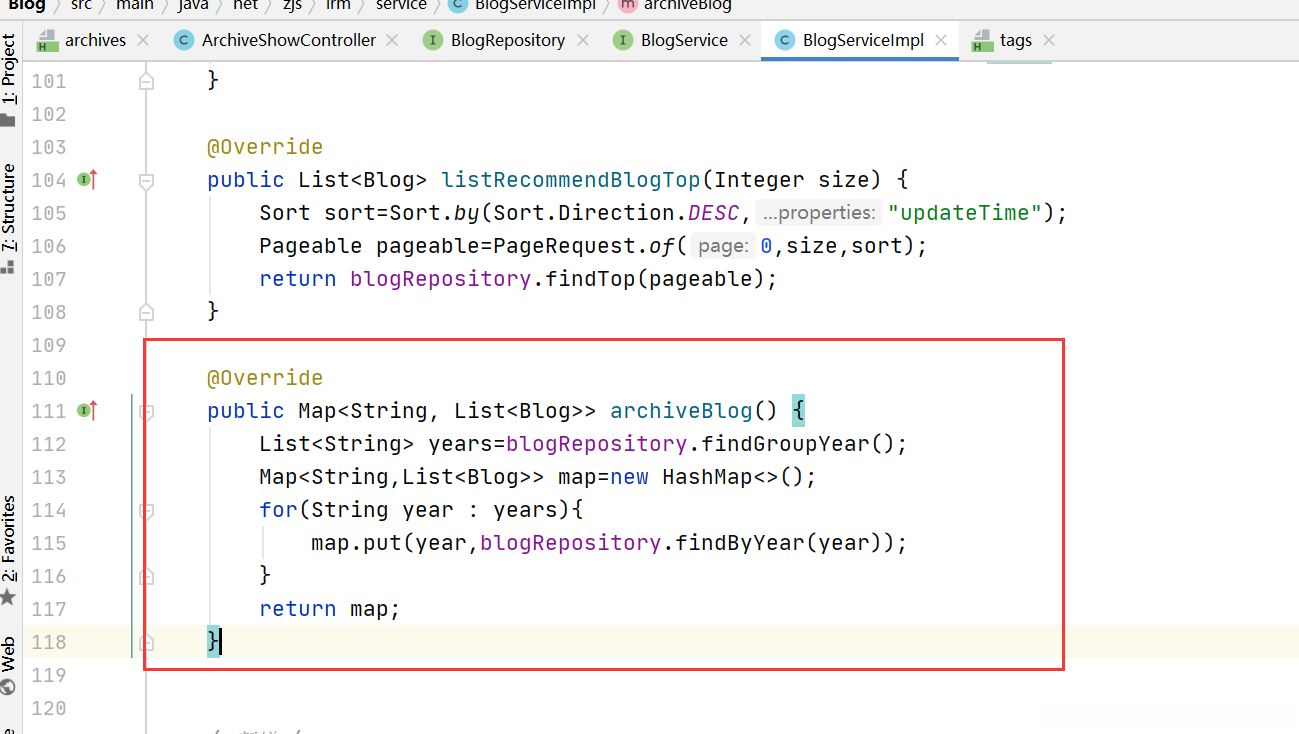The width and height of the screenshot is (1299, 734).
Task: Click fold end marker on line 118
Action: tap(146, 641)
